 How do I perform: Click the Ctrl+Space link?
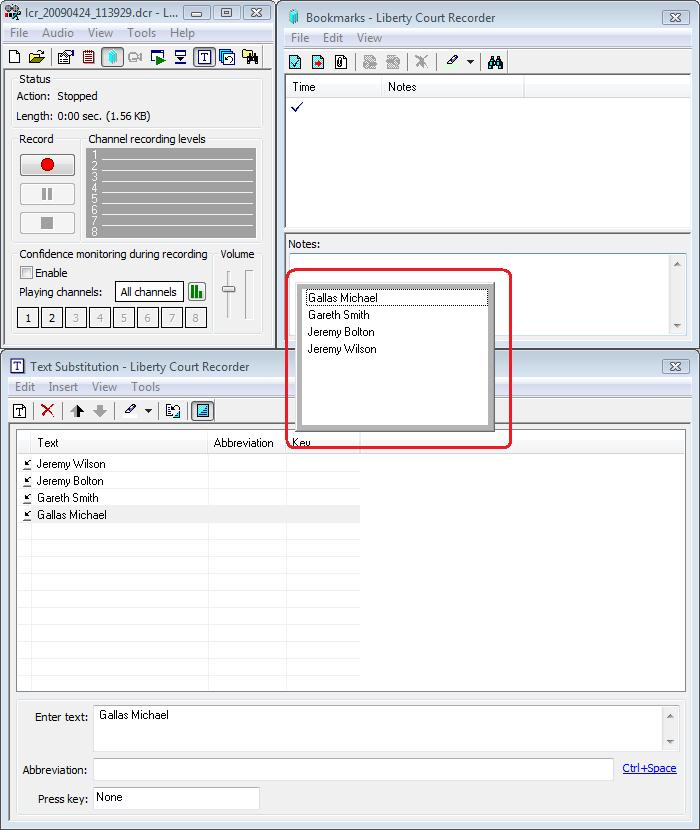click(649, 768)
